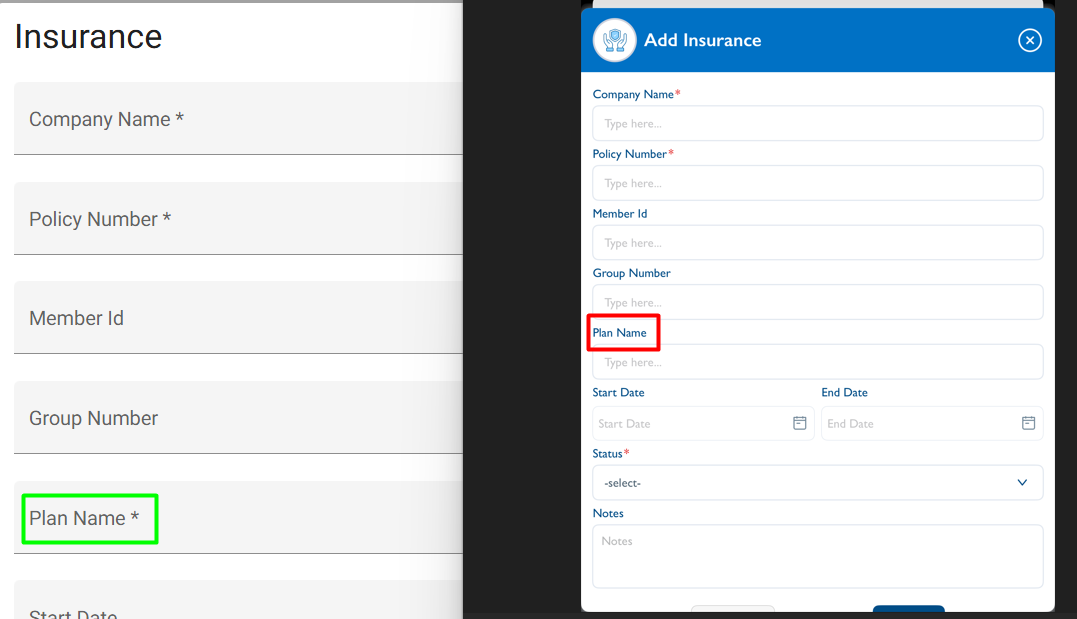This screenshot has height=619, width=1077.
Task: Click Group Number field in left form
Action: point(238,418)
